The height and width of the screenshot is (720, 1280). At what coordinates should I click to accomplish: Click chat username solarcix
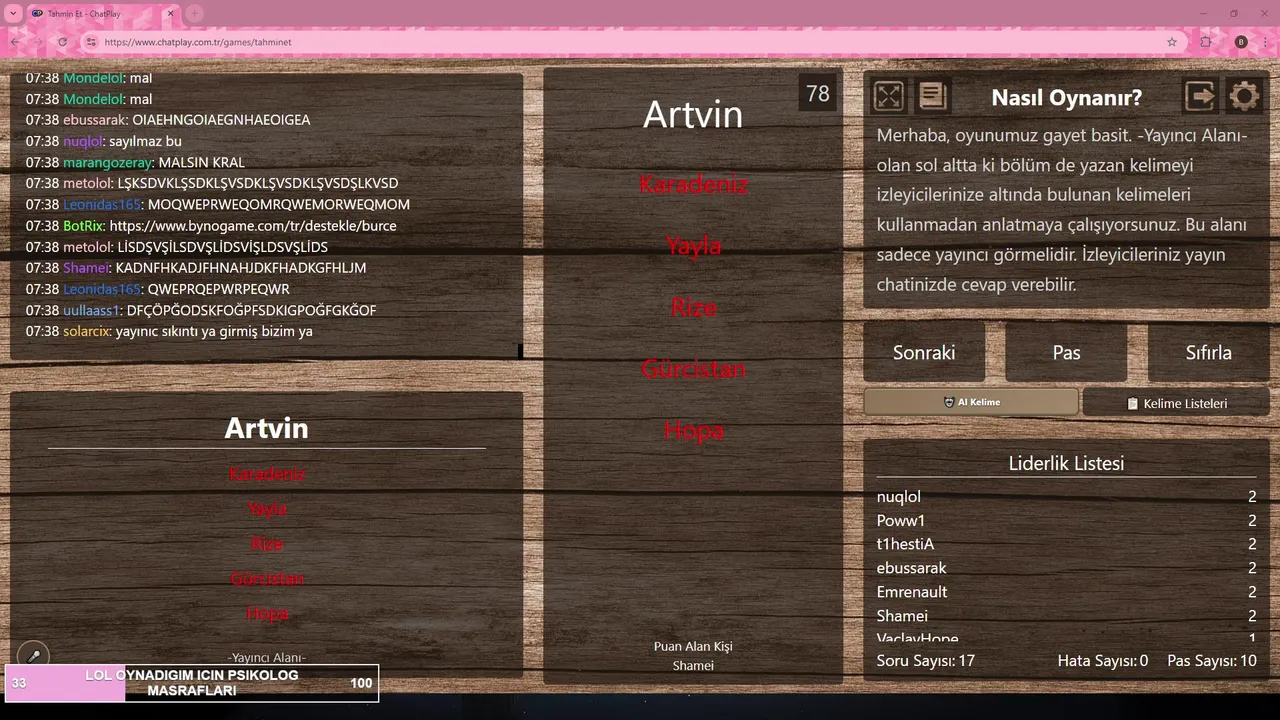87,331
